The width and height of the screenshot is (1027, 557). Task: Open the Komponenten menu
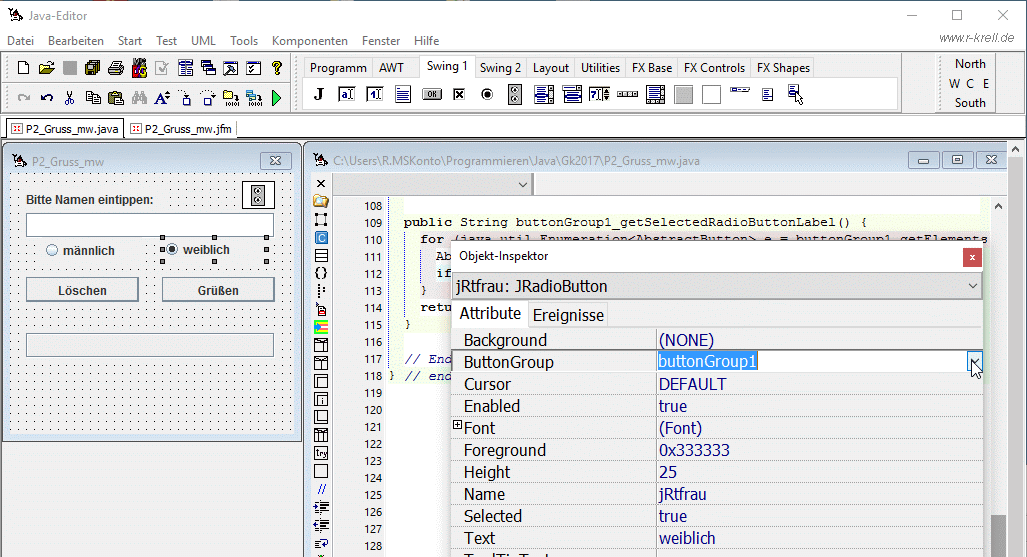(310, 41)
